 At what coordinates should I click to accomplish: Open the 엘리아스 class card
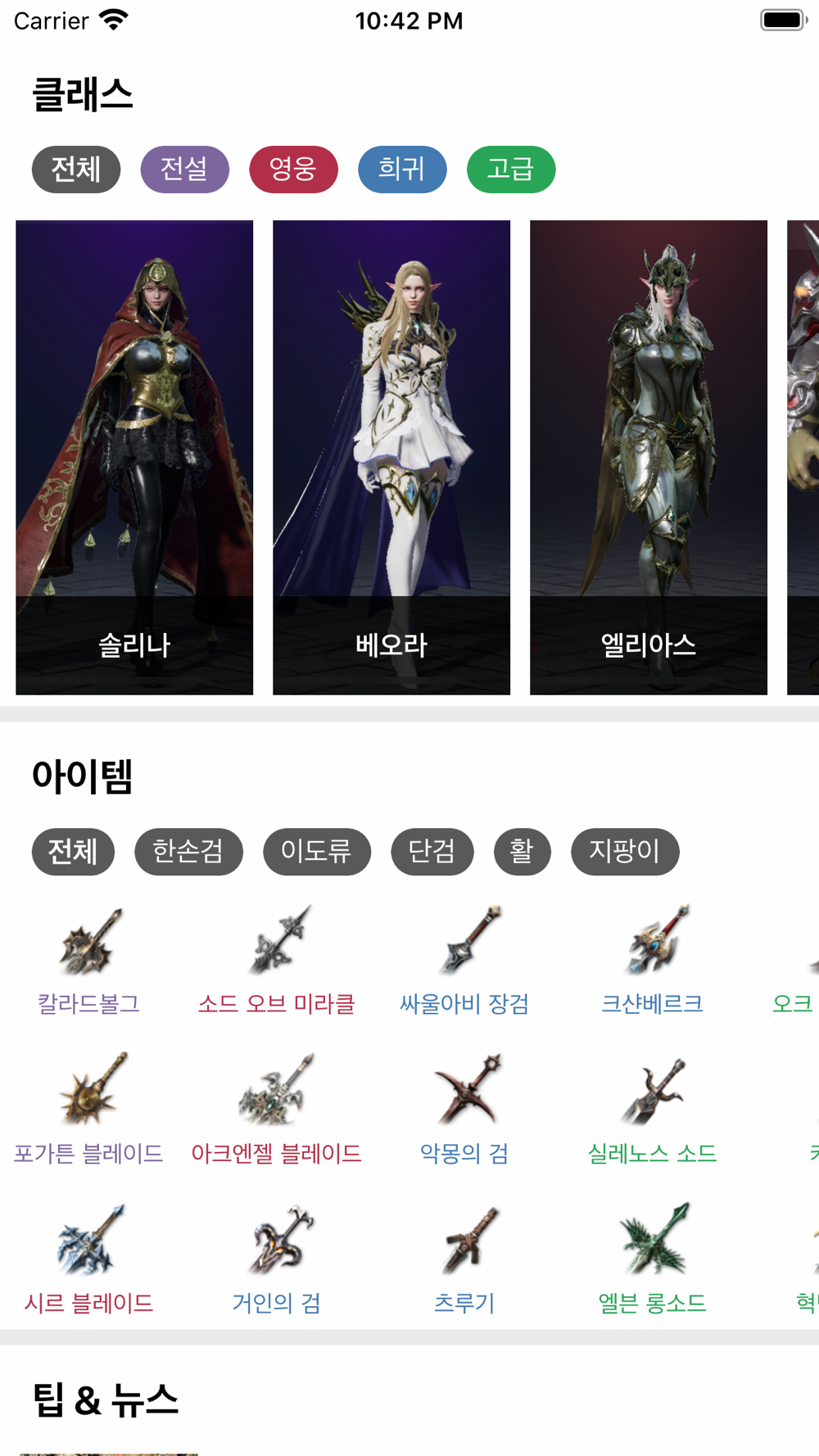click(x=649, y=457)
